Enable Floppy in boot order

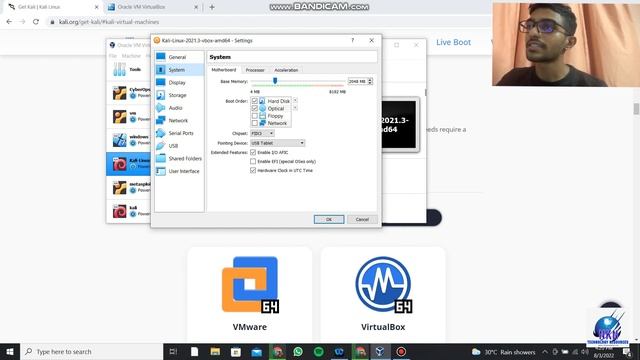[255, 116]
